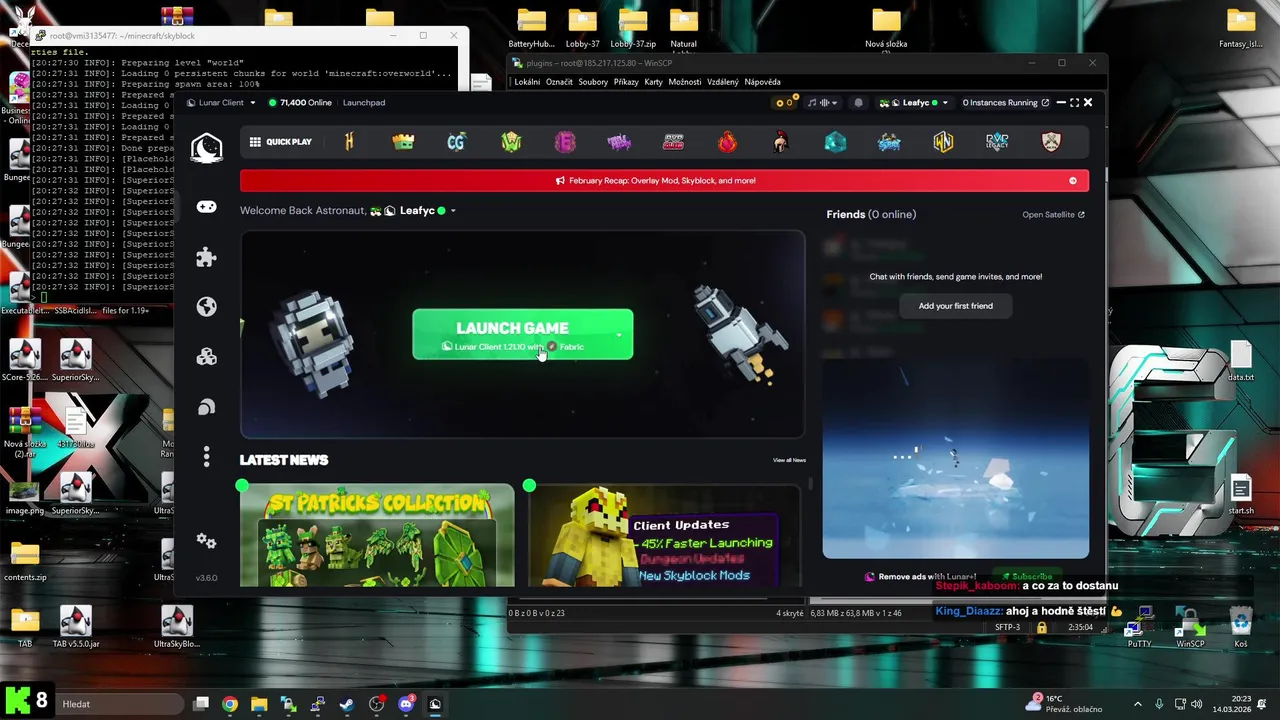Open the version dropdown arrow on Launch Game
This screenshot has height=720, width=1280.
pos(618,335)
